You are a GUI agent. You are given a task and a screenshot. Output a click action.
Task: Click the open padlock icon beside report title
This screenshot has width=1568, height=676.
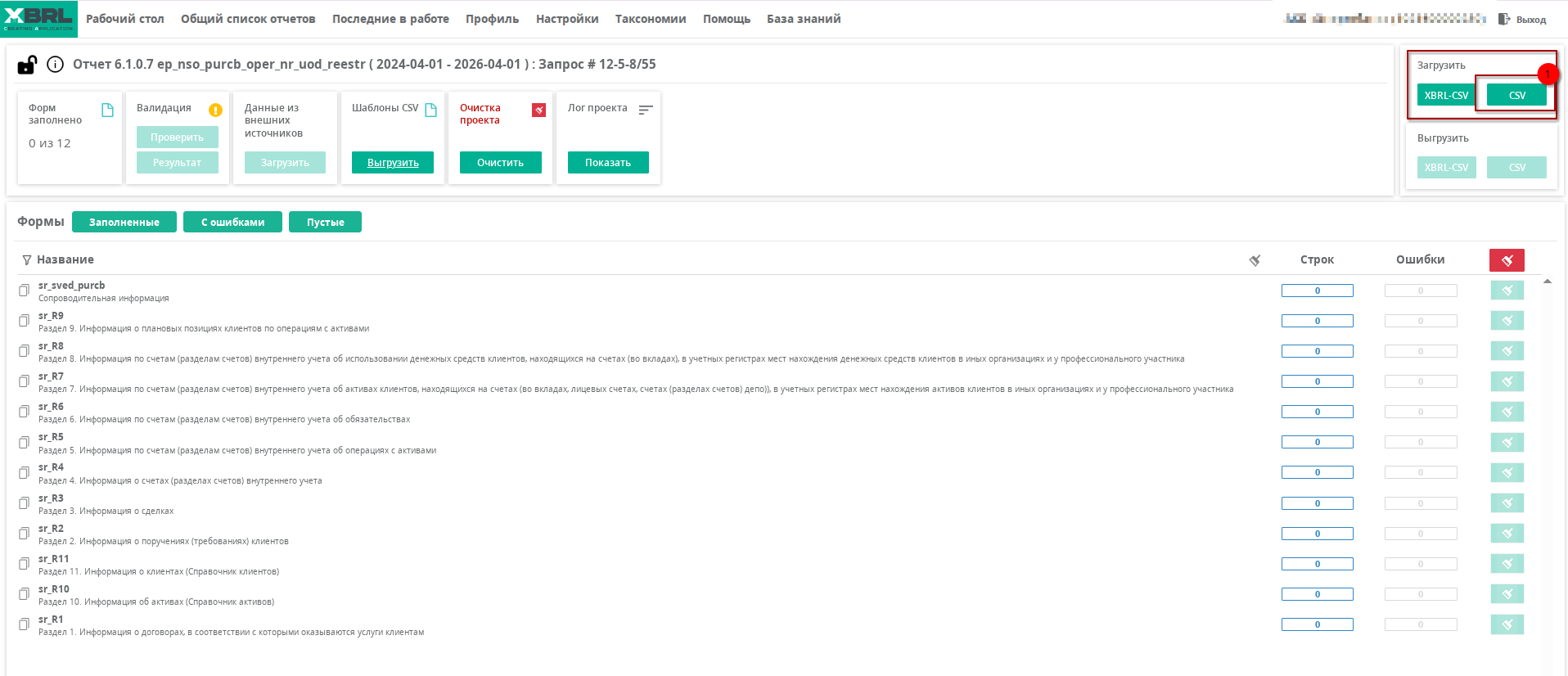[27, 65]
